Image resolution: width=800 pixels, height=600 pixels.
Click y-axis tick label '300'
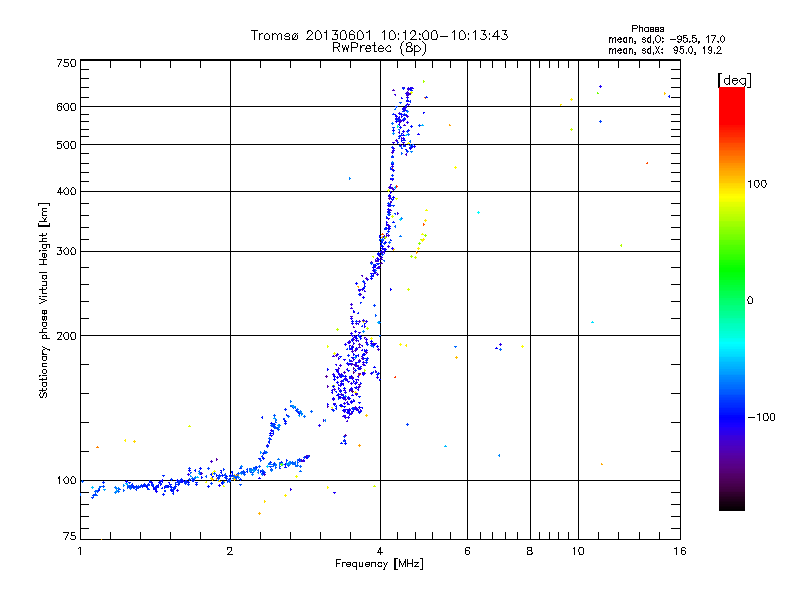click(x=66, y=252)
